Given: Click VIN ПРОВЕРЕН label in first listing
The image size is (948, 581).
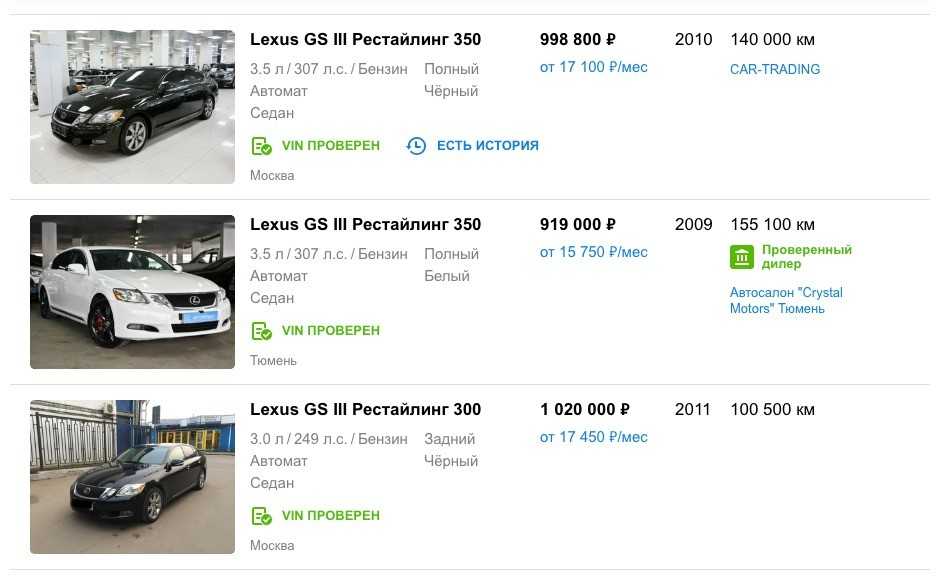Looking at the screenshot, I should point(330,146).
